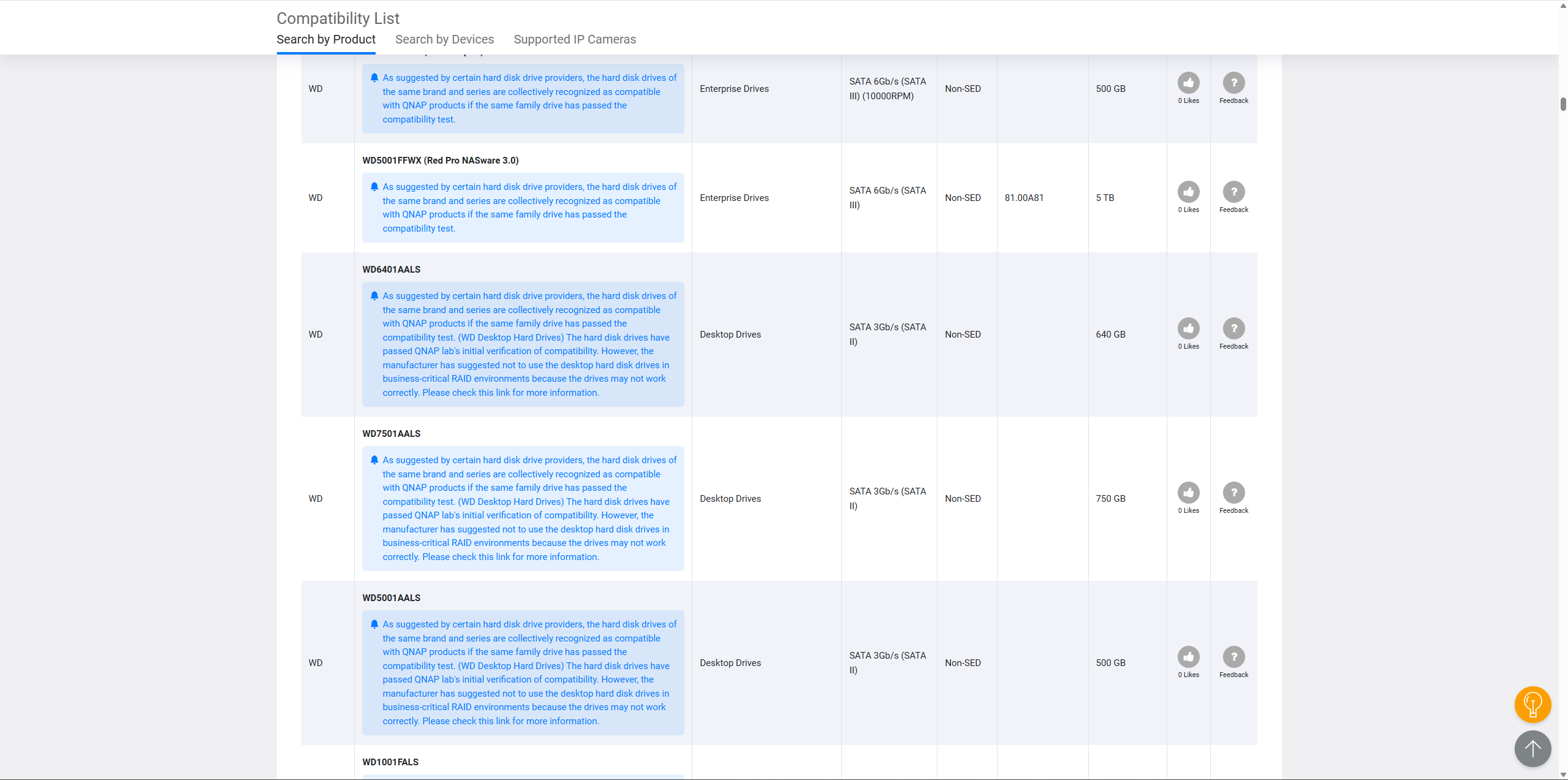
Task: Click the page vertical scrollbar thumb
Action: pyautogui.click(x=1562, y=104)
